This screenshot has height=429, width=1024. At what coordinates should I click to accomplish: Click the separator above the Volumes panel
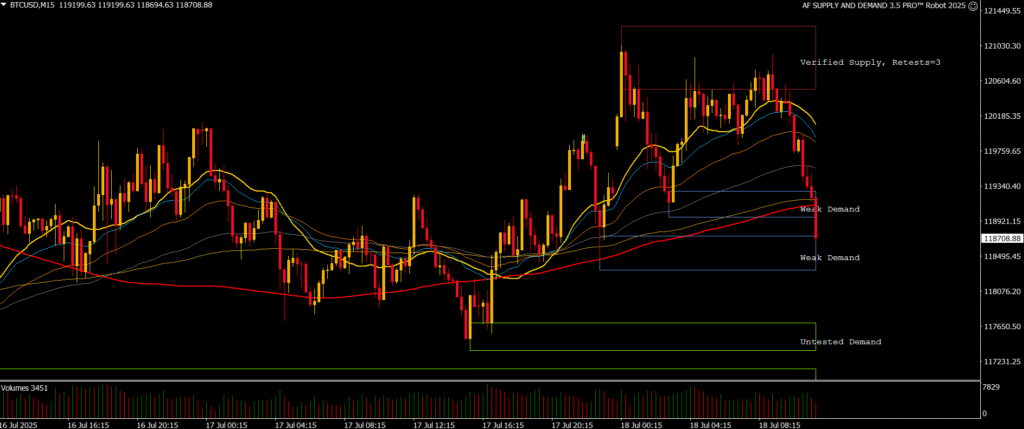click(x=490, y=381)
